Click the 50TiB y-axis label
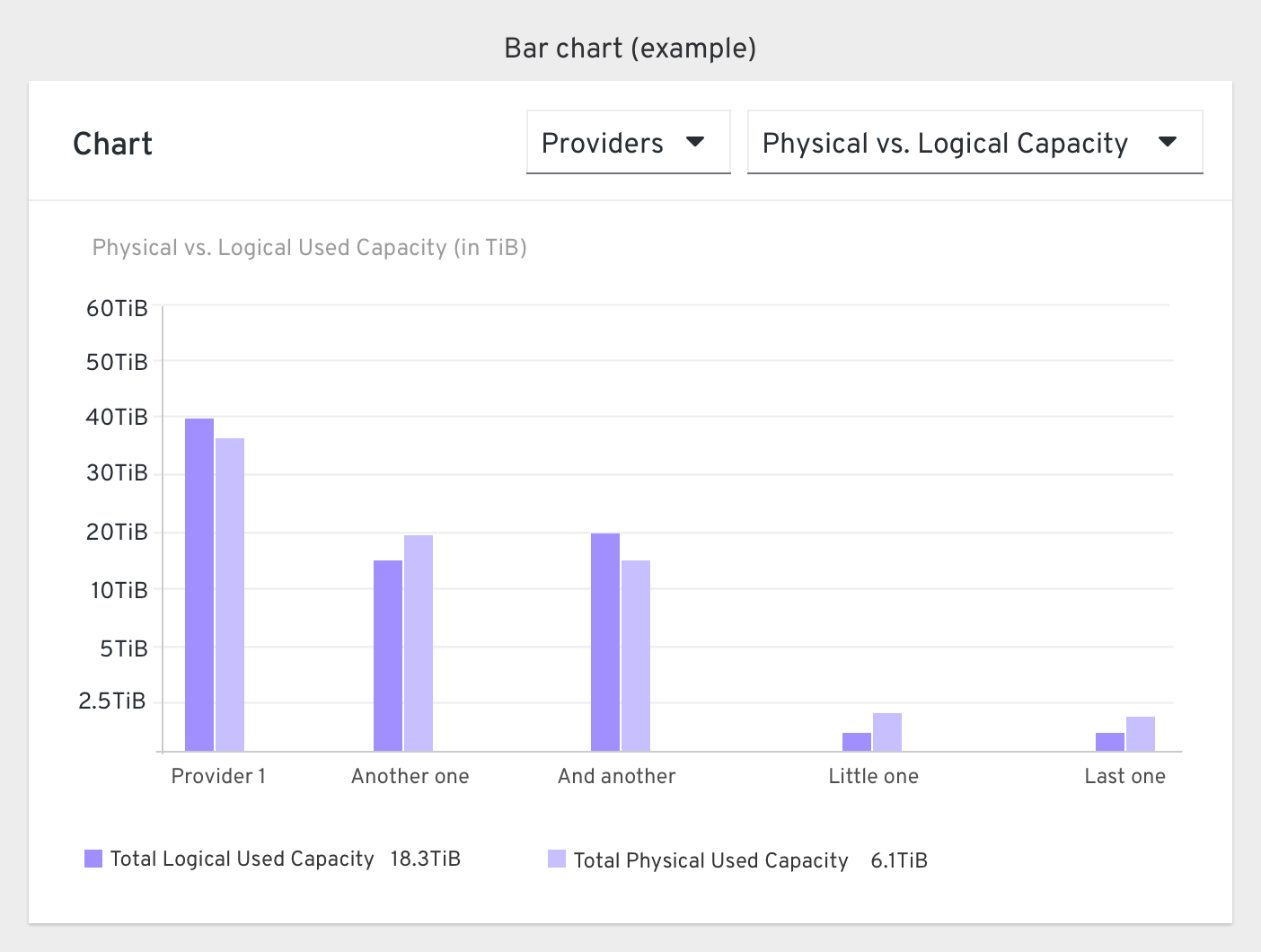1261x952 pixels. coord(117,362)
